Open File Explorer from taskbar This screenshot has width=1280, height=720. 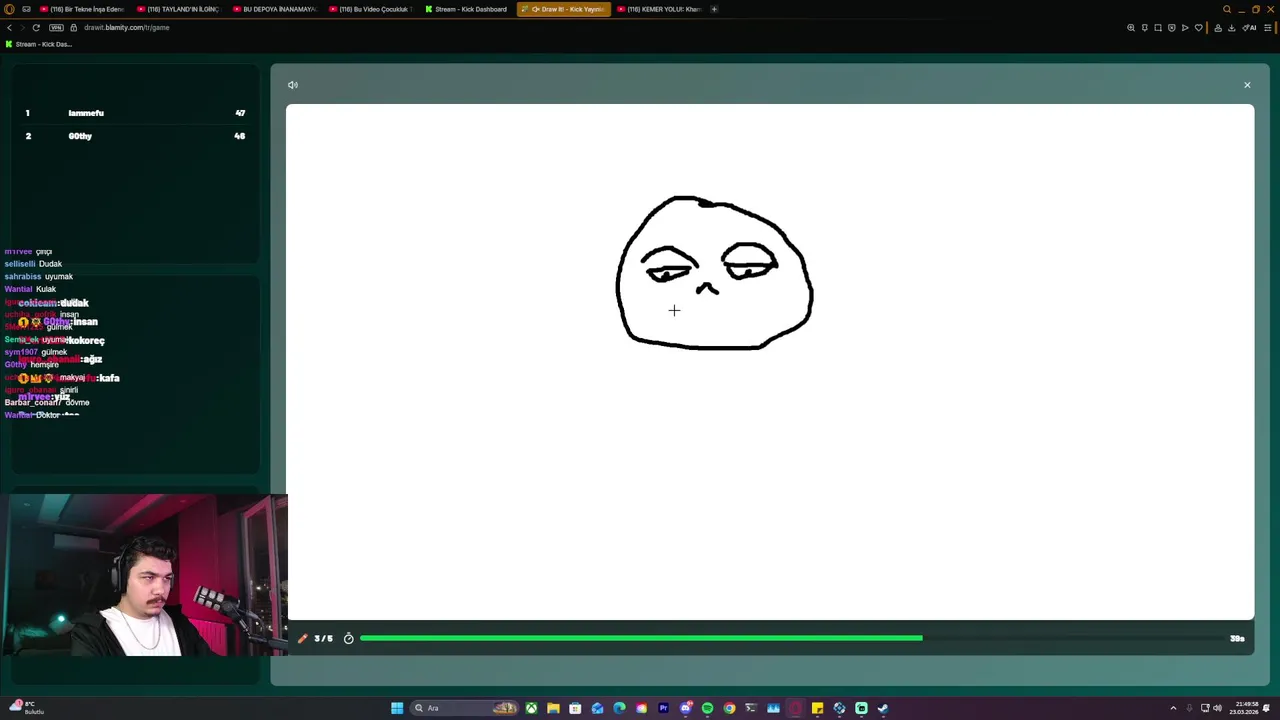click(553, 708)
